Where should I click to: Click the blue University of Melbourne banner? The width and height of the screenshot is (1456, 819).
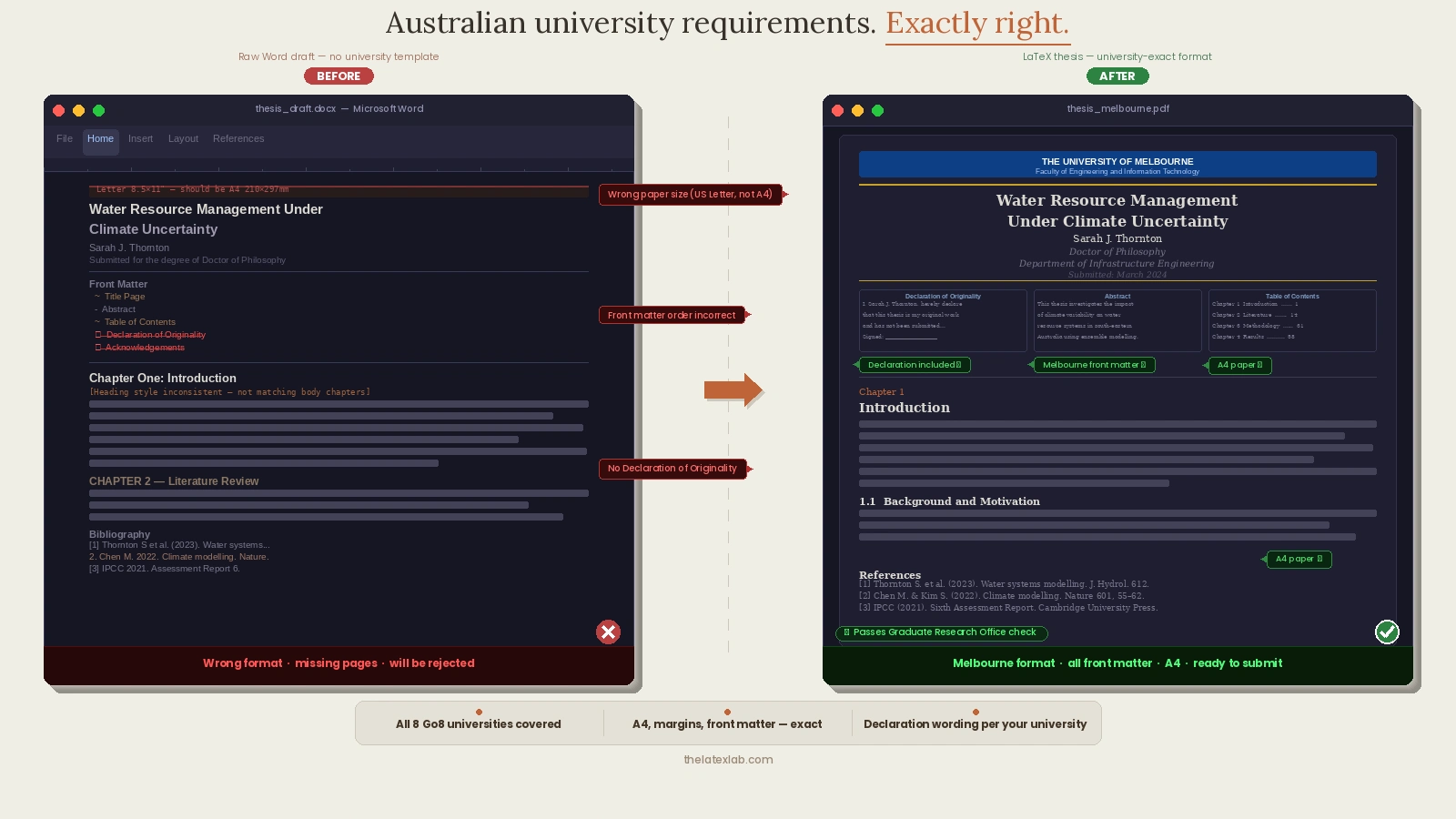pos(1117,165)
